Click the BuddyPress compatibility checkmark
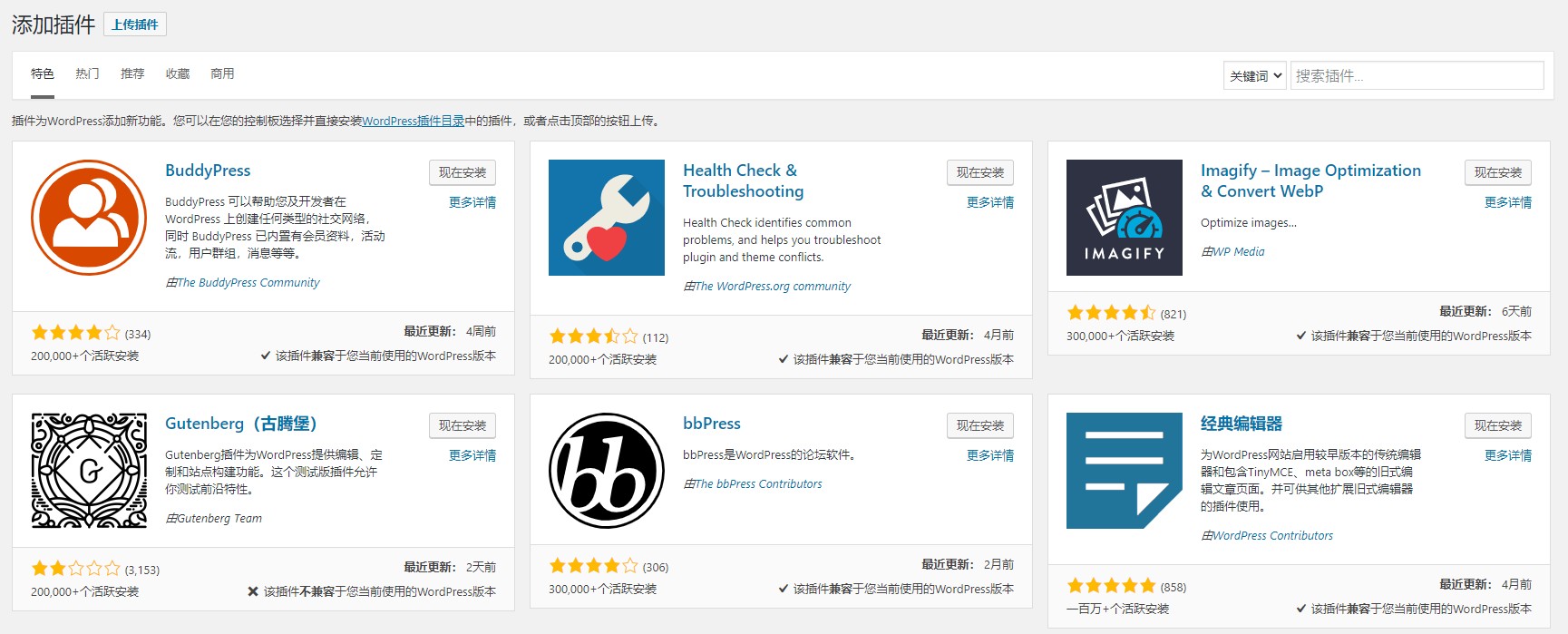The width and height of the screenshot is (1568, 634). point(266,356)
